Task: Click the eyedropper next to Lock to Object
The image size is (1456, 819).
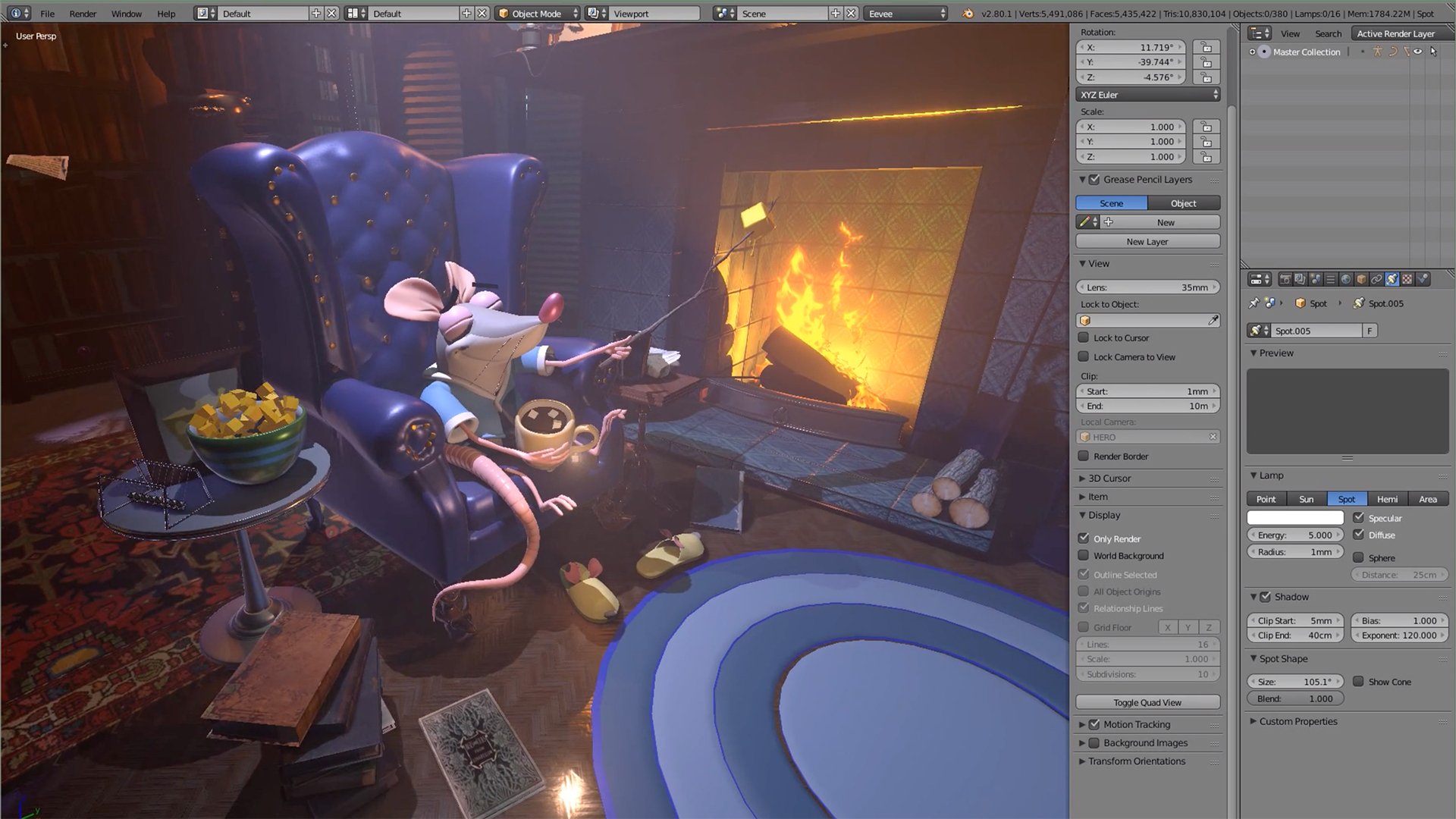Action: pos(1212,319)
